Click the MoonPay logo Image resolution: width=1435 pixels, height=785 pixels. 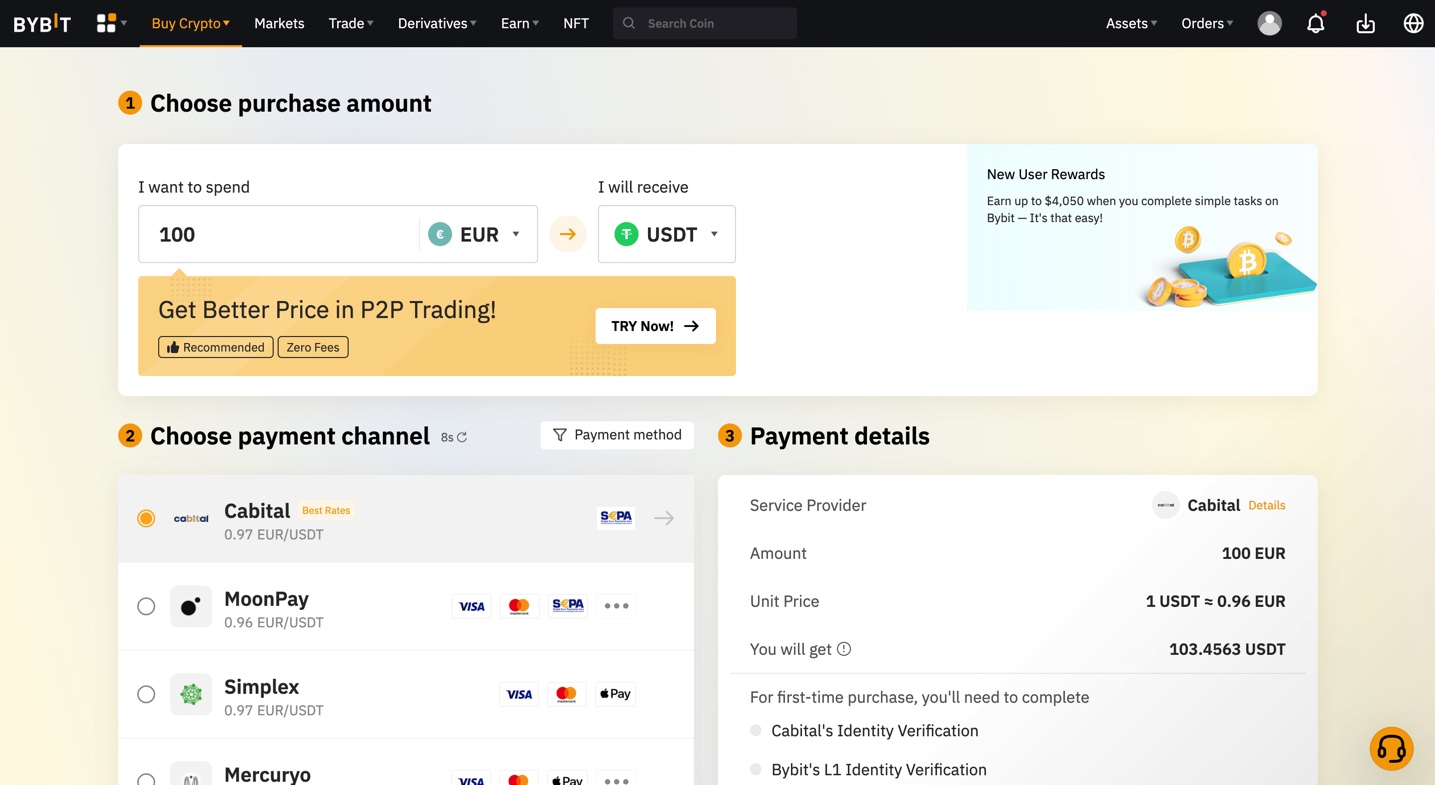pyautogui.click(x=191, y=606)
